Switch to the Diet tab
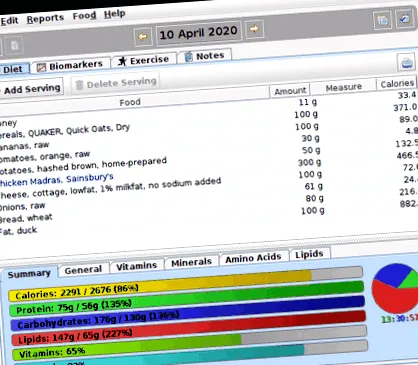The image size is (418, 365). pos(13,69)
